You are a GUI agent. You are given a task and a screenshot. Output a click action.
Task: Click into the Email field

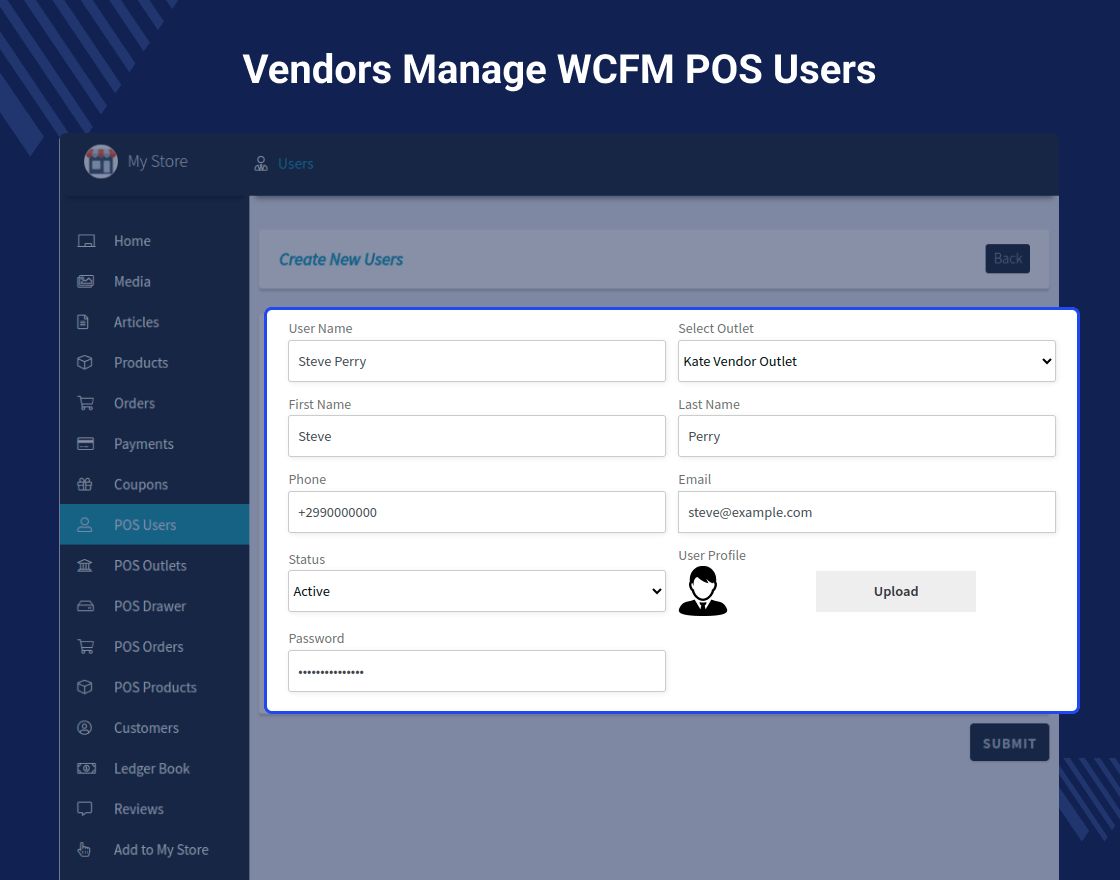click(x=866, y=511)
